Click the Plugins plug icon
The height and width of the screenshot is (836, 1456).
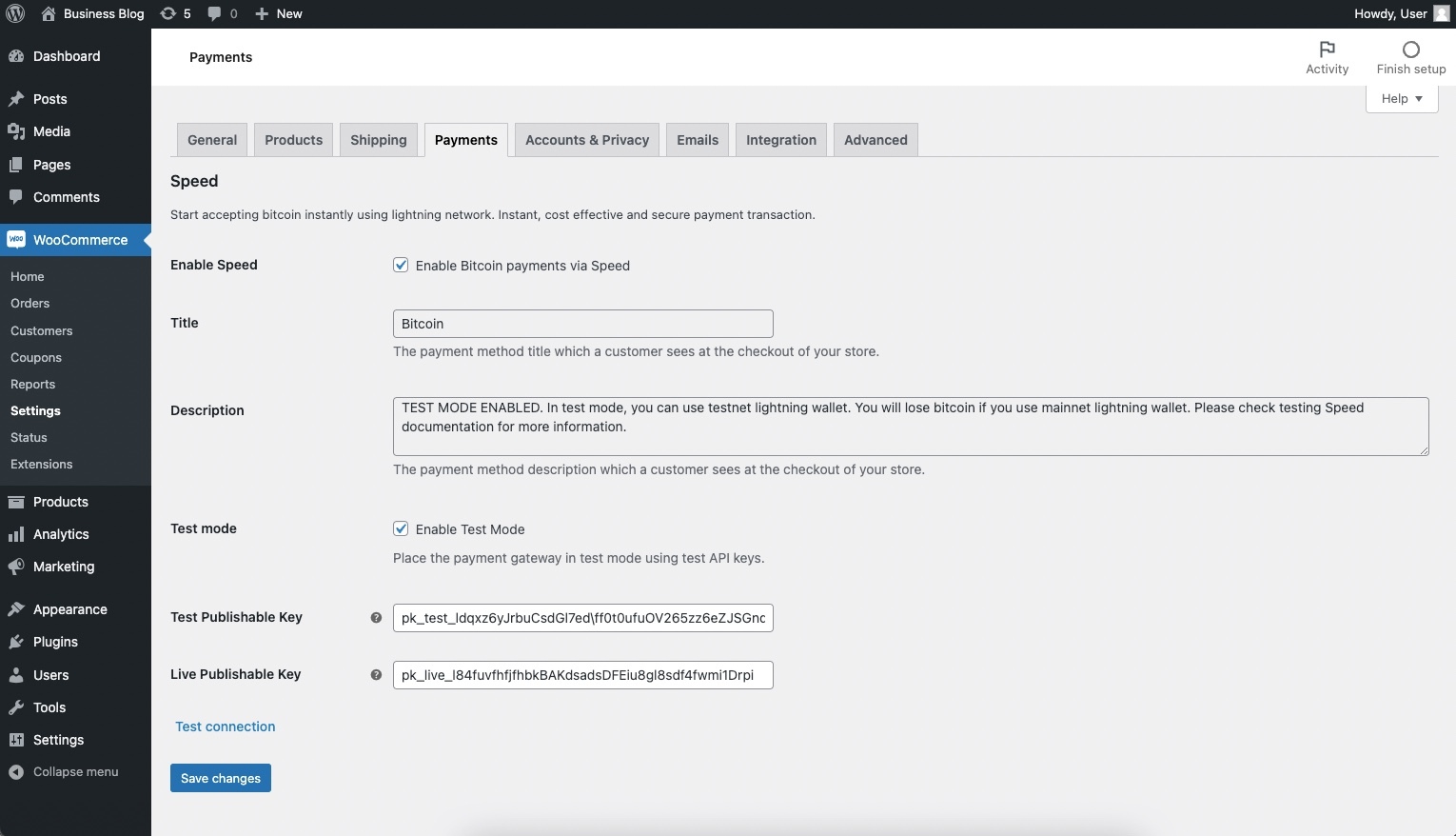coord(16,642)
